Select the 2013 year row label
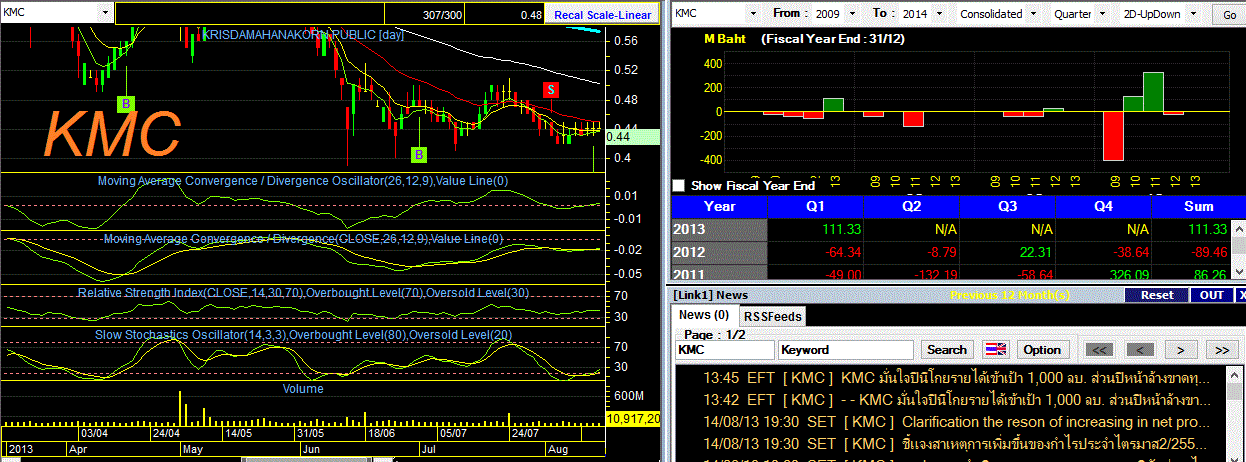 point(720,229)
